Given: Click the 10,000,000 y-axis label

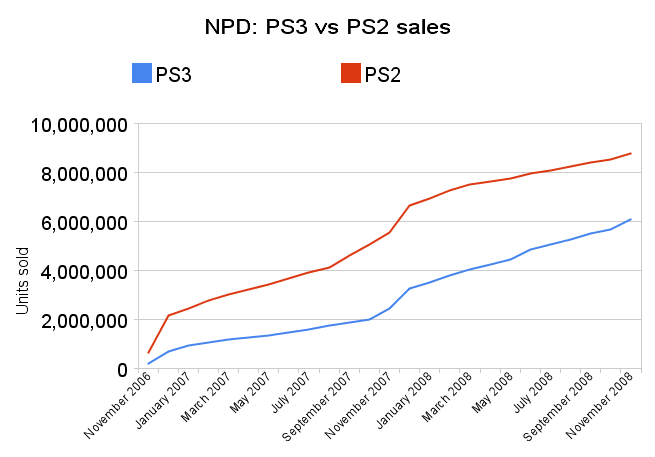Looking at the screenshot, I should pos(79,125).
